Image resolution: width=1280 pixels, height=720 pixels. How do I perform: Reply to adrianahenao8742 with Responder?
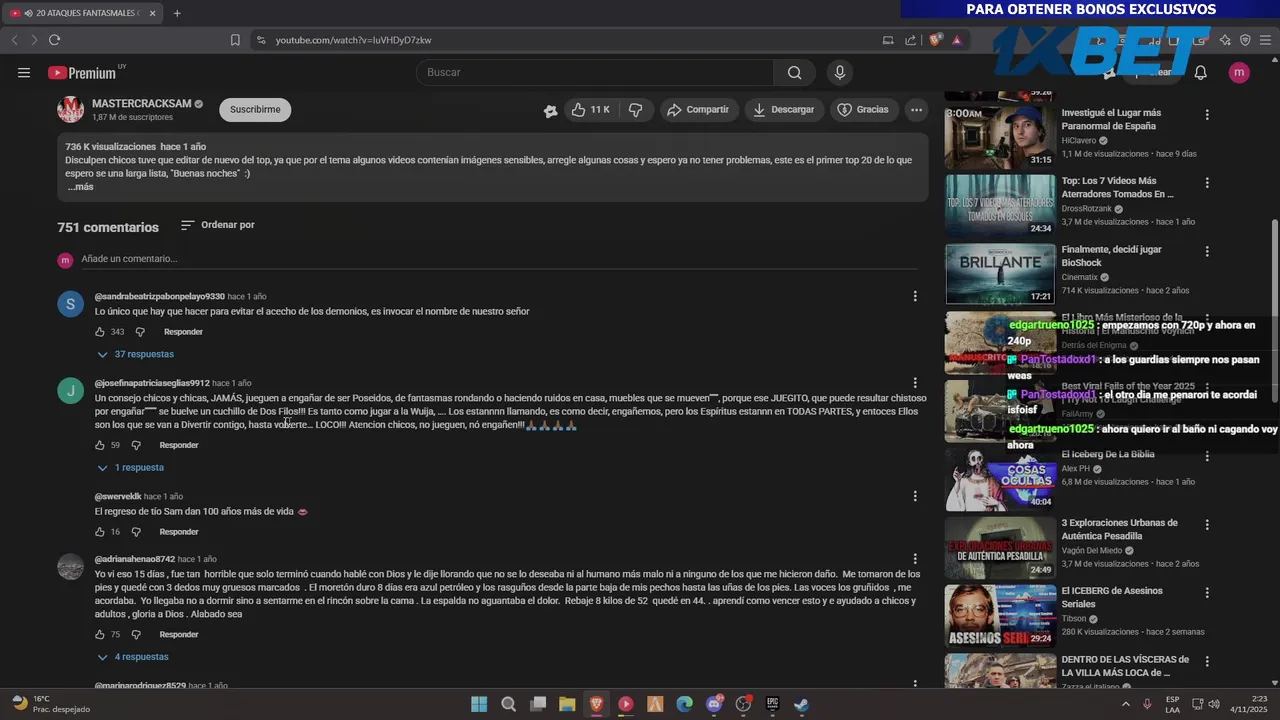click(x=179, y=635)
